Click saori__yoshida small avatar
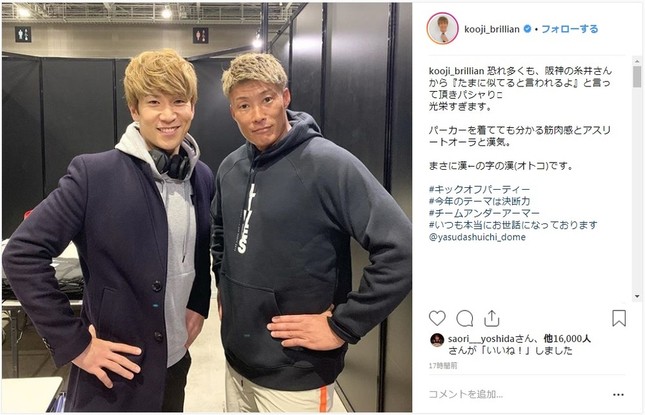 coord(437,340)
